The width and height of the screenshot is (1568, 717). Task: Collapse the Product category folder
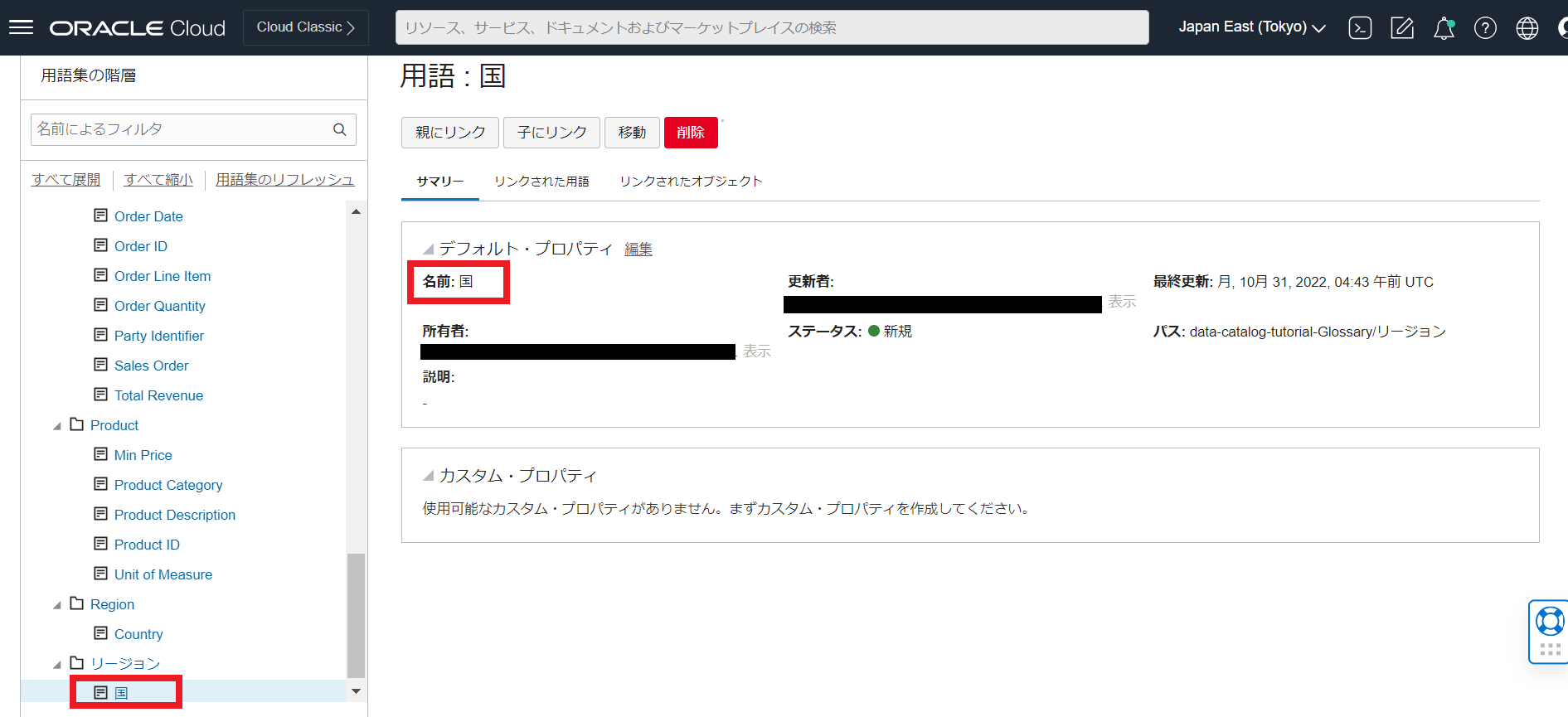click(57, 426)
